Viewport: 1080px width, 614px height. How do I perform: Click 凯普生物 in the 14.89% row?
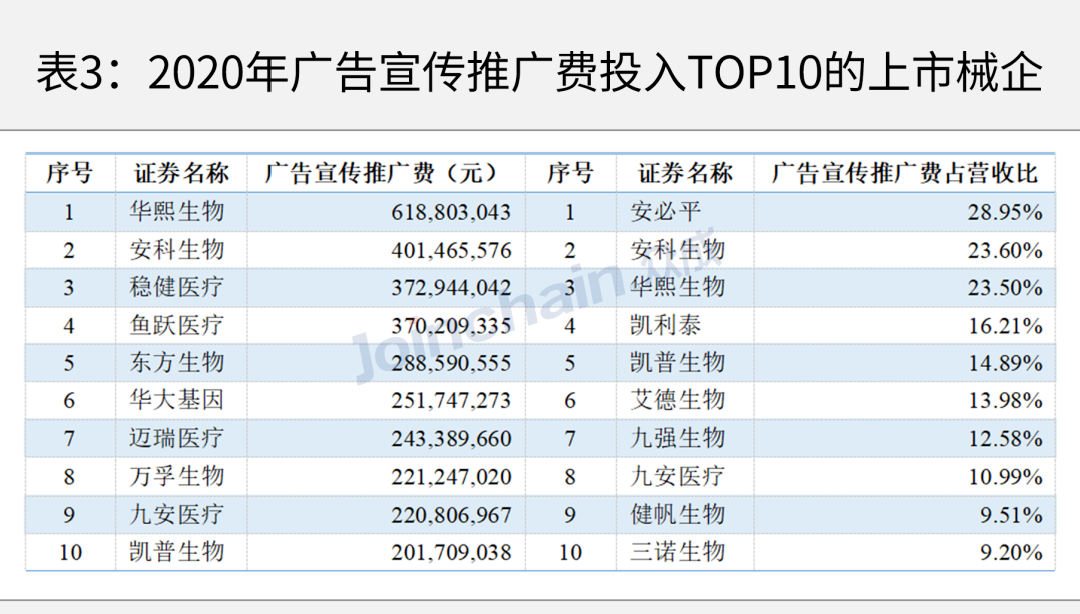[x=678, y=362]
